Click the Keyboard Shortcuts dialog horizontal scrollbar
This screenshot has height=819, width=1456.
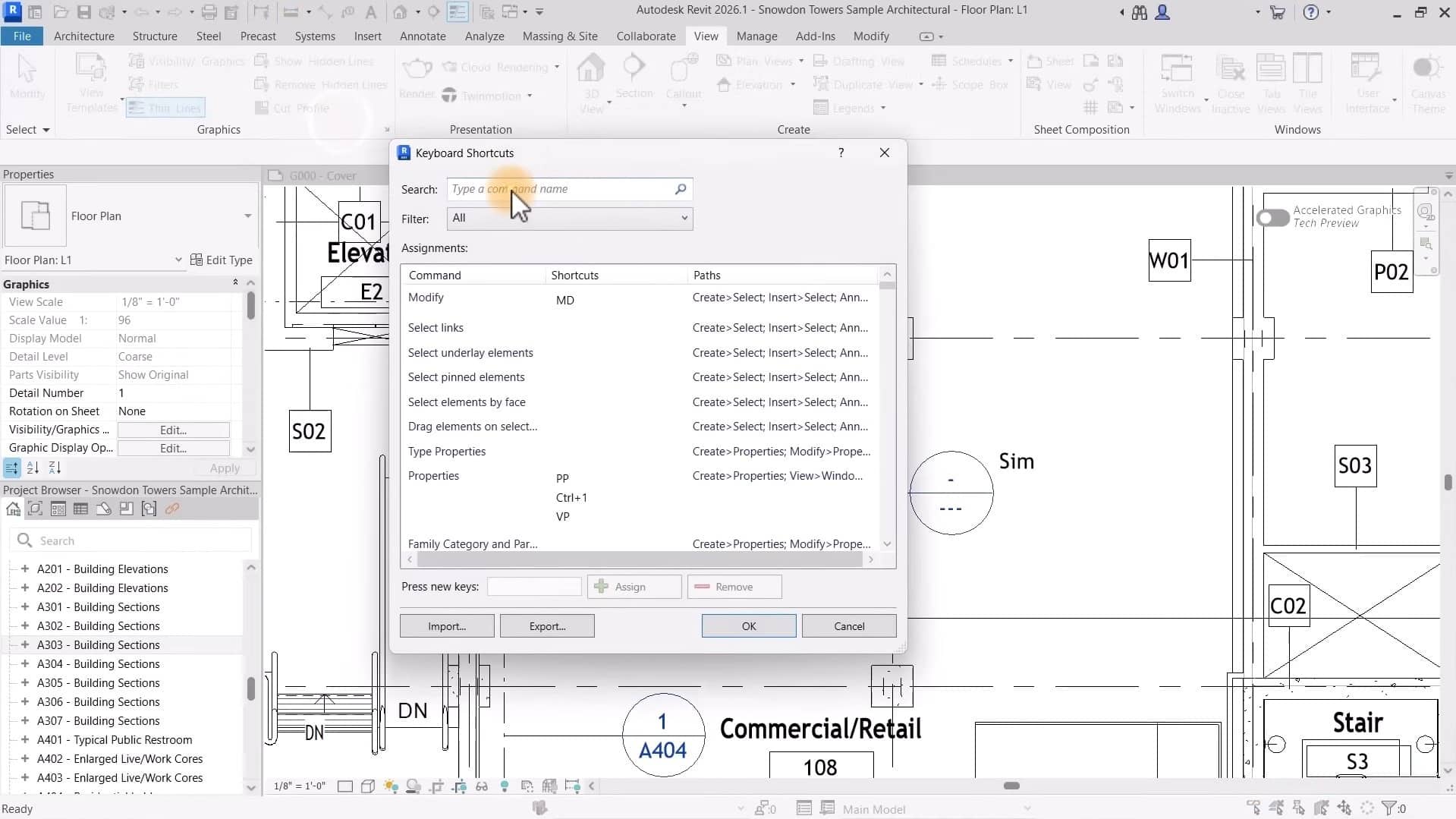640,559
